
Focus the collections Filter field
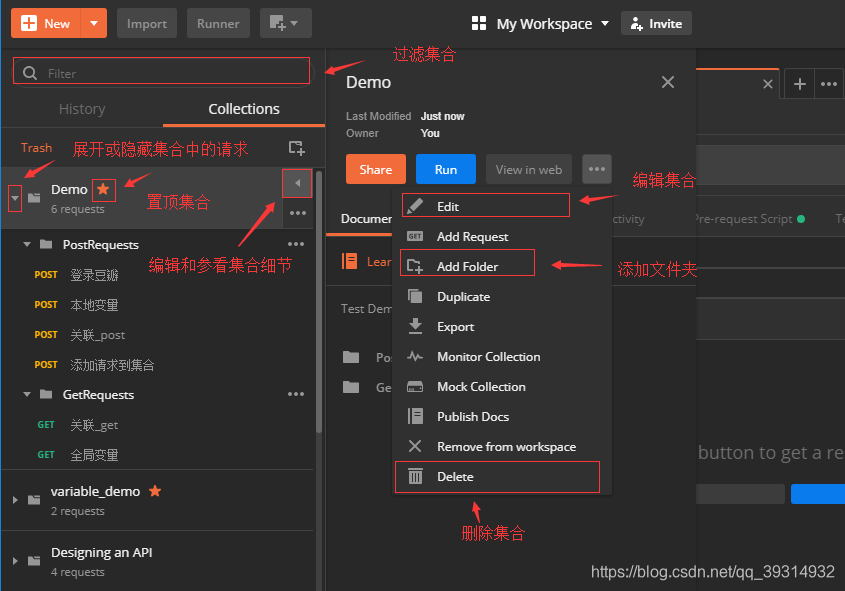point(162,72)
